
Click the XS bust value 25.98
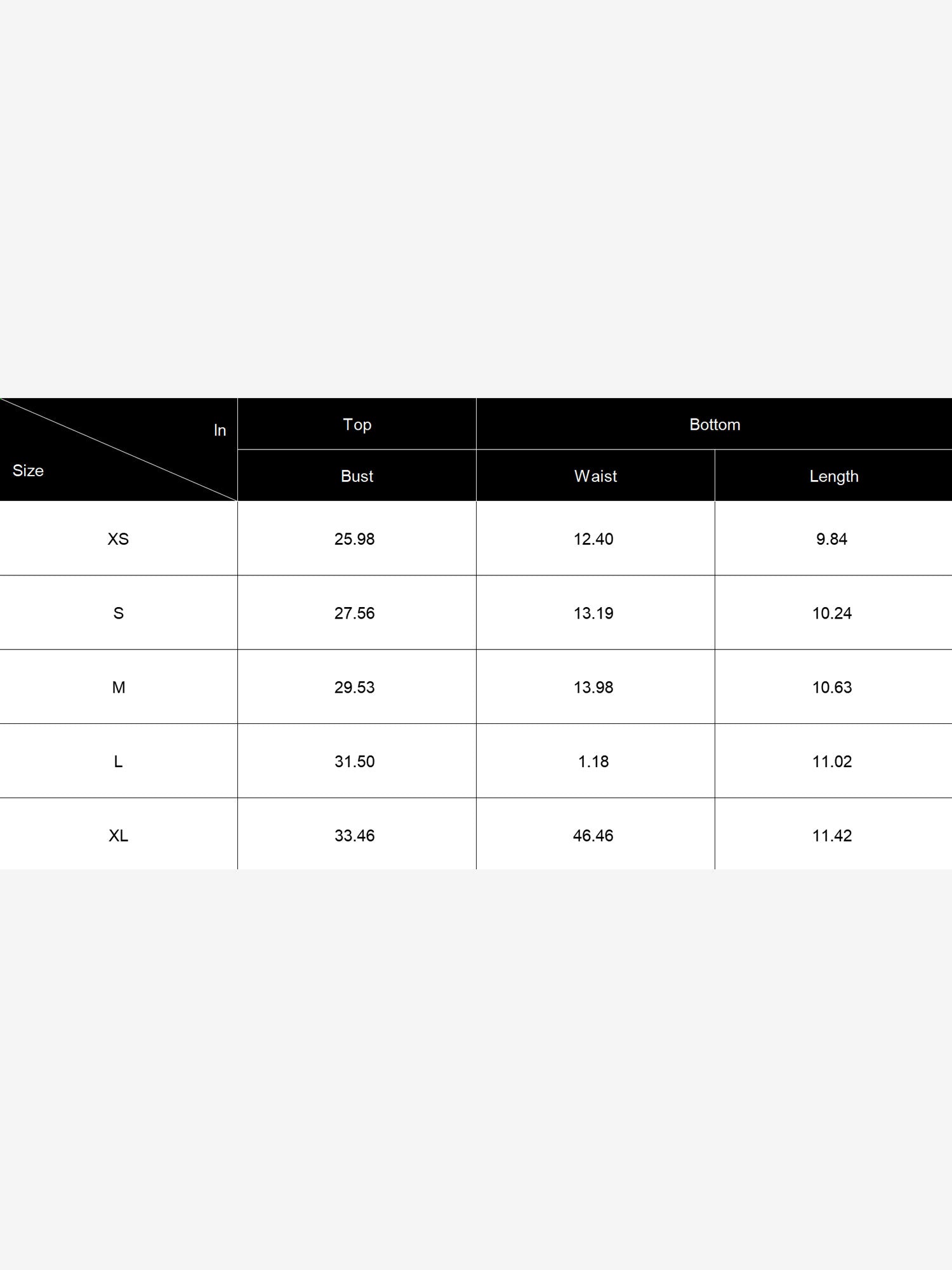(x=355, y=539)
